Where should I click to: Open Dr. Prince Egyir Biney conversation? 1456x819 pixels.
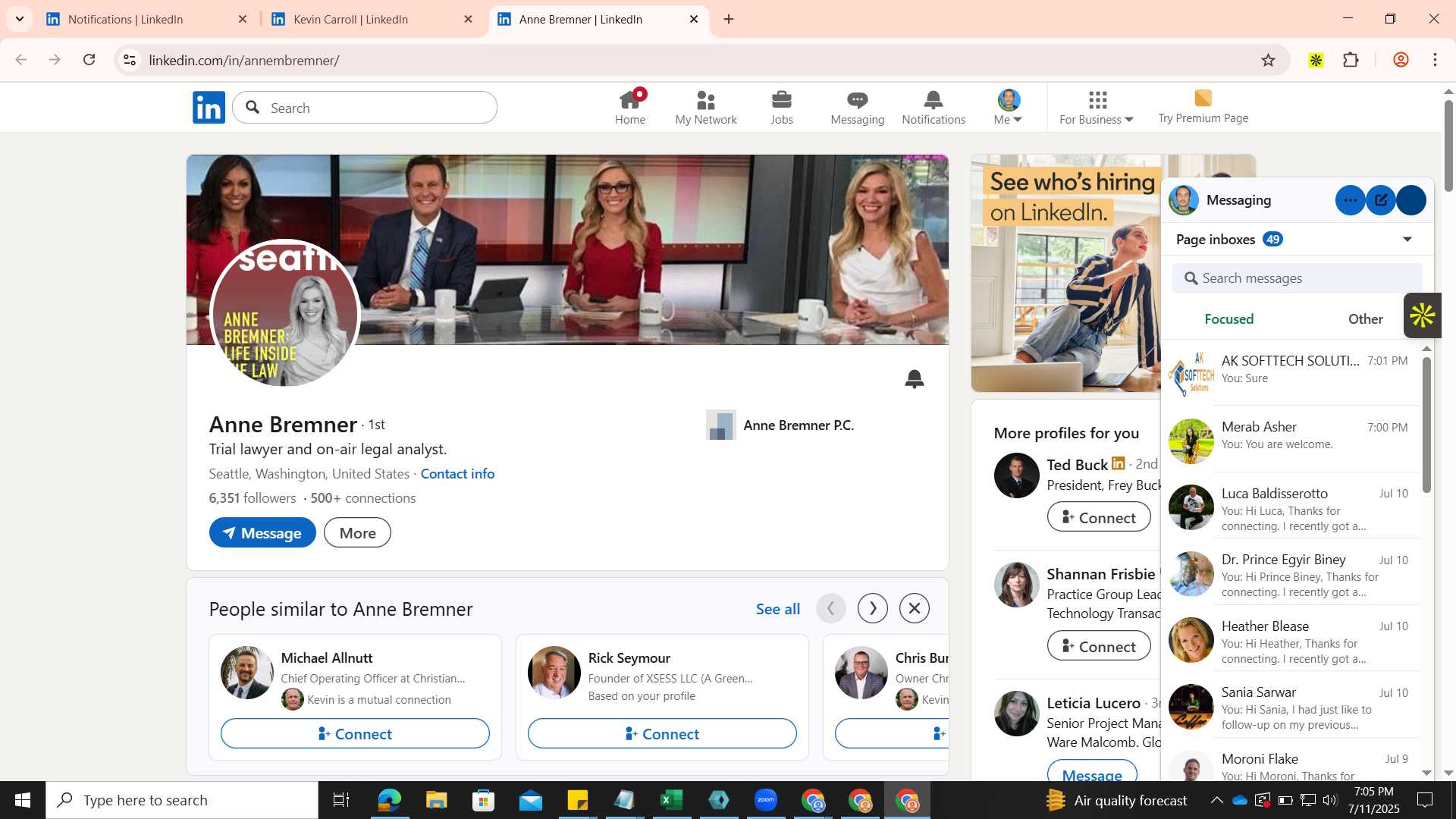point(1290,572)
